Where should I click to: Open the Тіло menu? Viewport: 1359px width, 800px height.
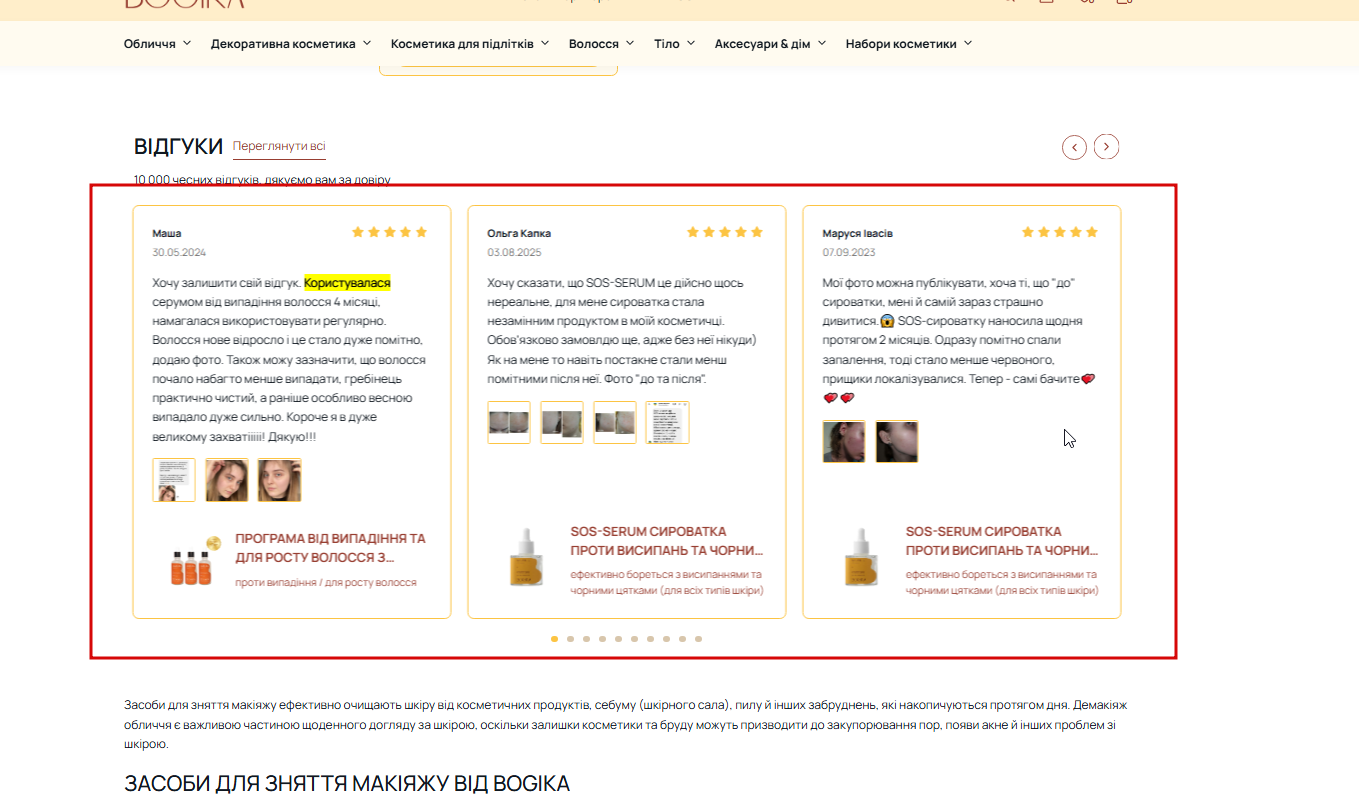tap(675, 44)
